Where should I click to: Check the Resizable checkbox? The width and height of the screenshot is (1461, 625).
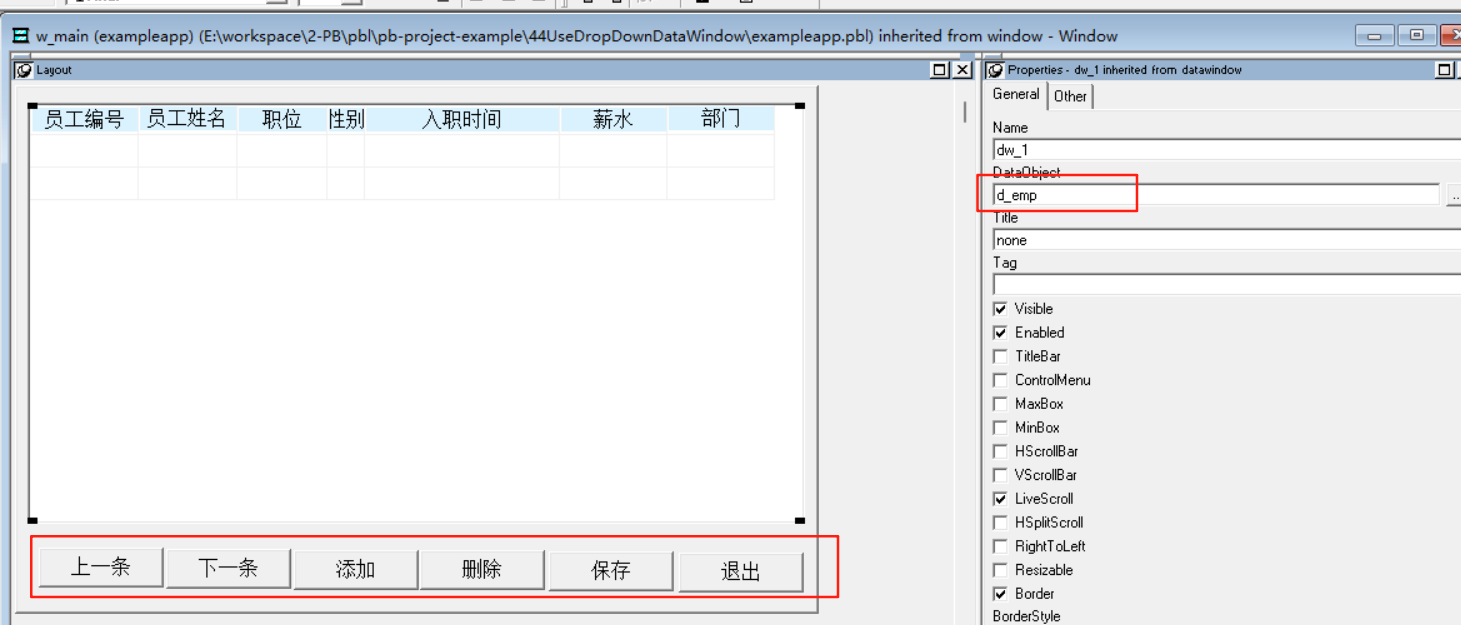coord(1000,569)
